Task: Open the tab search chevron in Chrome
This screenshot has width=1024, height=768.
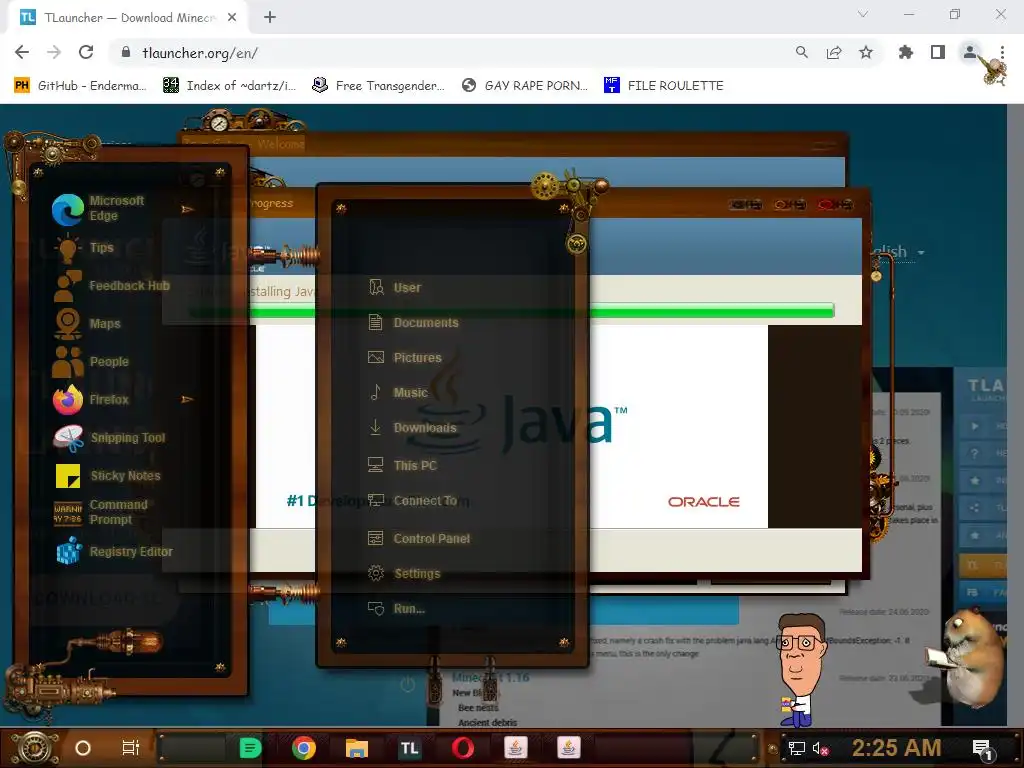Action: (863, 14)
